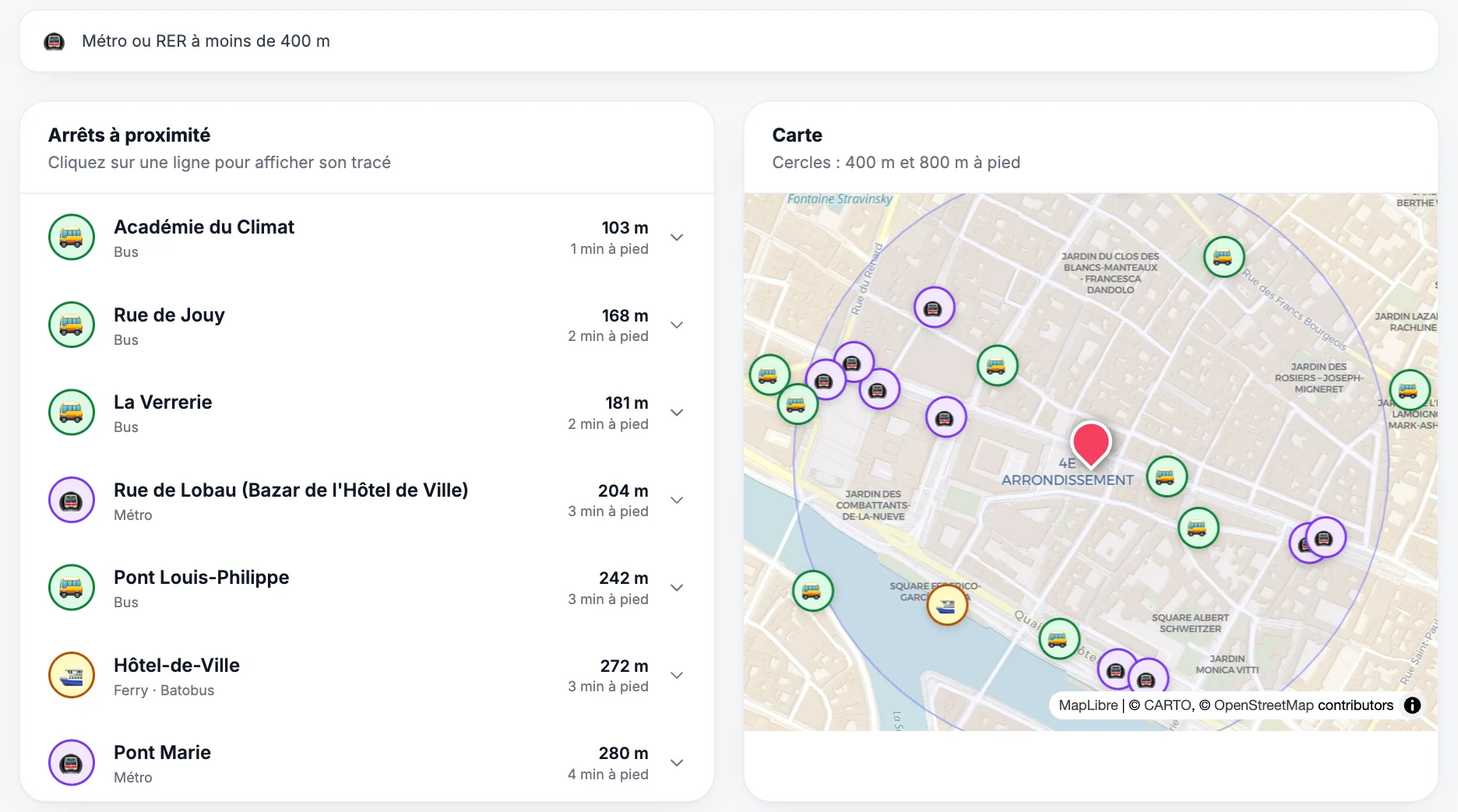Click the stop name "La Verrerie"
The image size is (1458, 812).
pos(163,402)
